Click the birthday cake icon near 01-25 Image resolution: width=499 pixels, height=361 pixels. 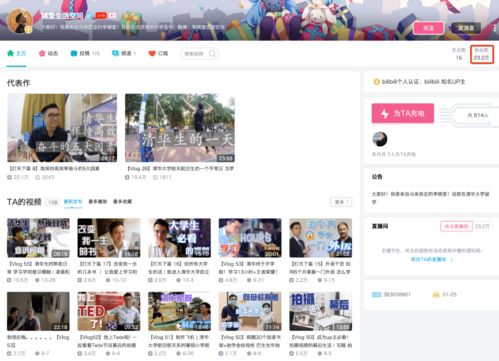point(436,295)
